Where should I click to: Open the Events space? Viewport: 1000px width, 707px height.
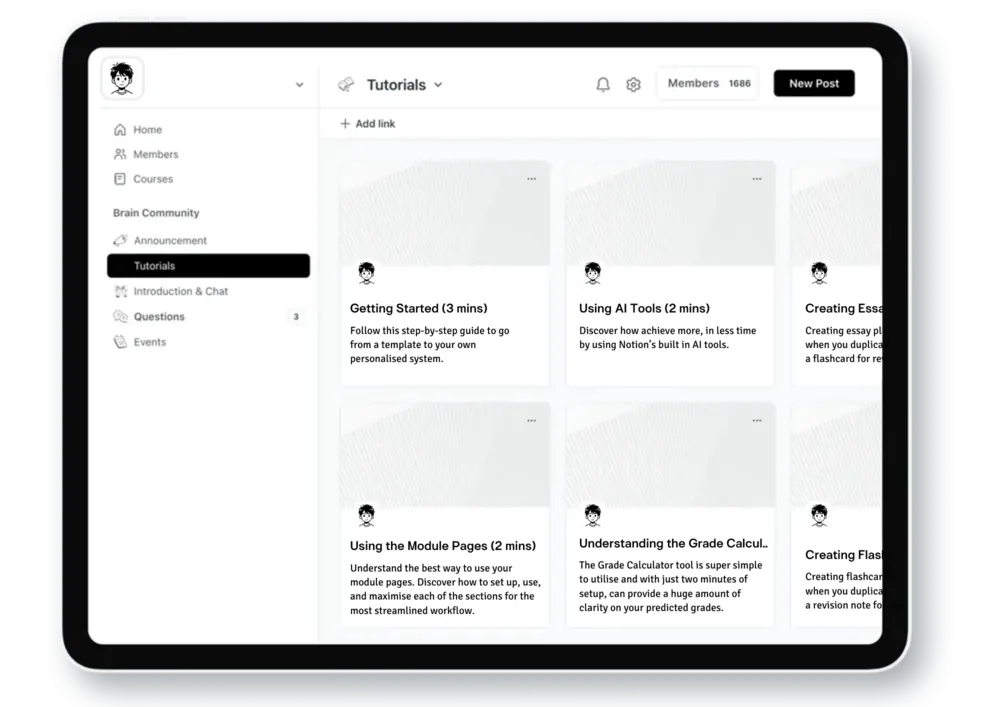click(x=209, y=342)
